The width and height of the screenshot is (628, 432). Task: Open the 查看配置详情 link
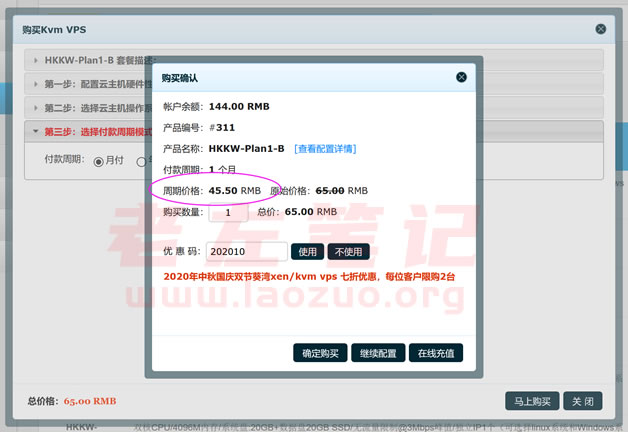[325, 149]
